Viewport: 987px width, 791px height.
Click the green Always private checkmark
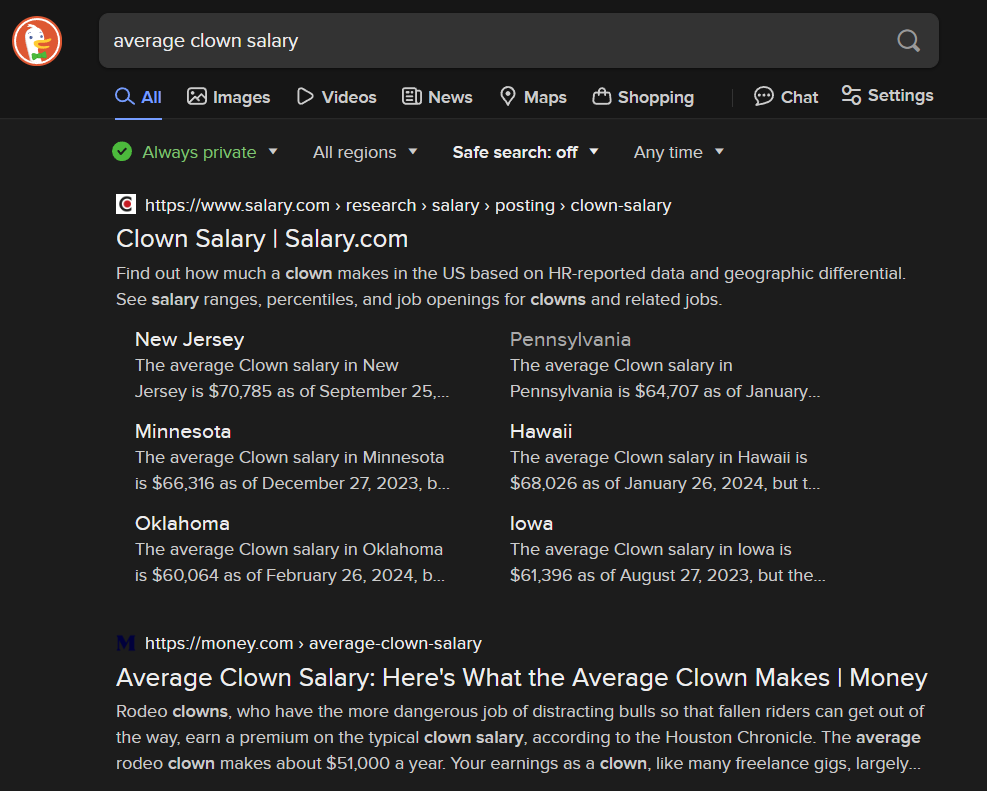click(122, 152)
